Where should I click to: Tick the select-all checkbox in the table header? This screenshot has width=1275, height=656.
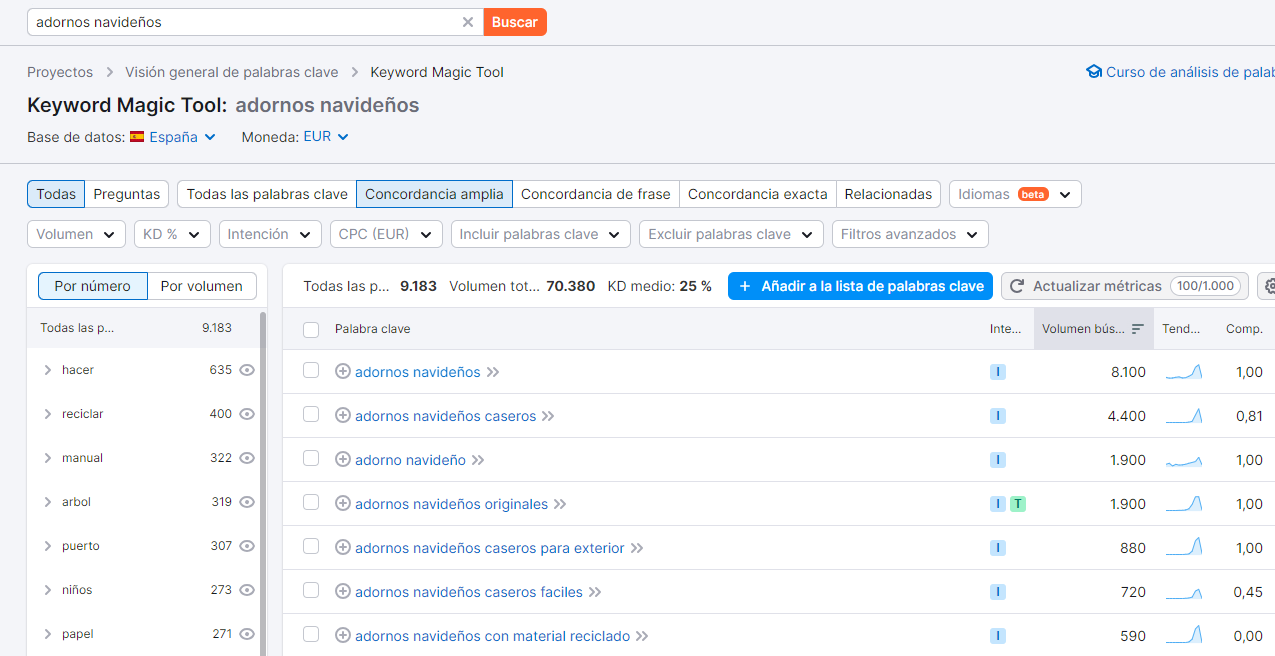click(311, 329)
